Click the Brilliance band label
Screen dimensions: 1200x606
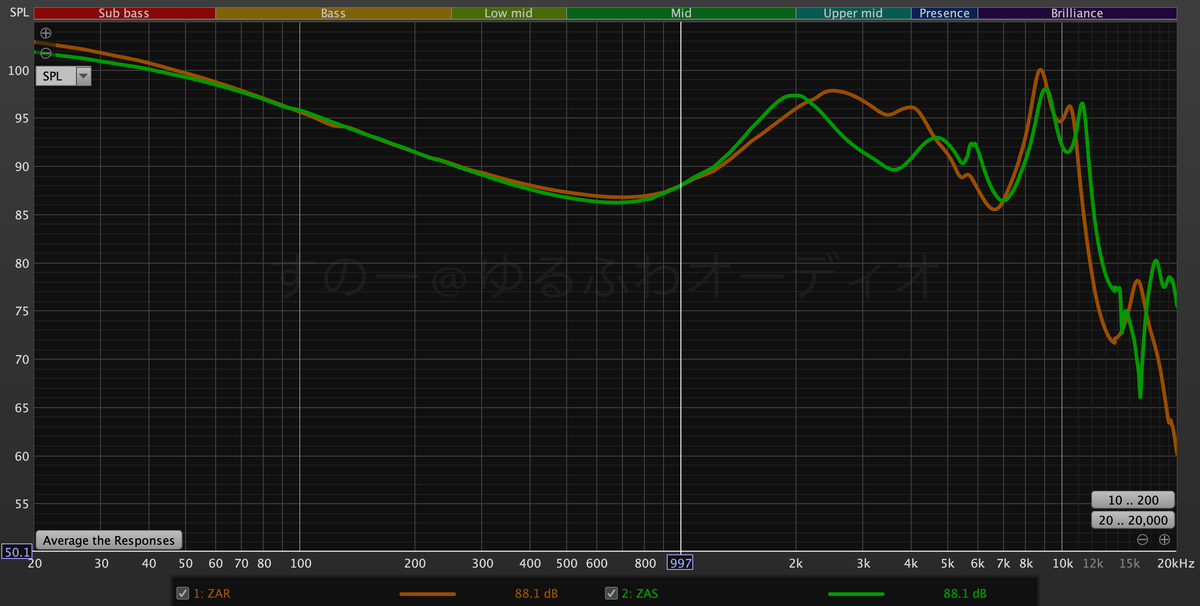[x=1077, y=13]
